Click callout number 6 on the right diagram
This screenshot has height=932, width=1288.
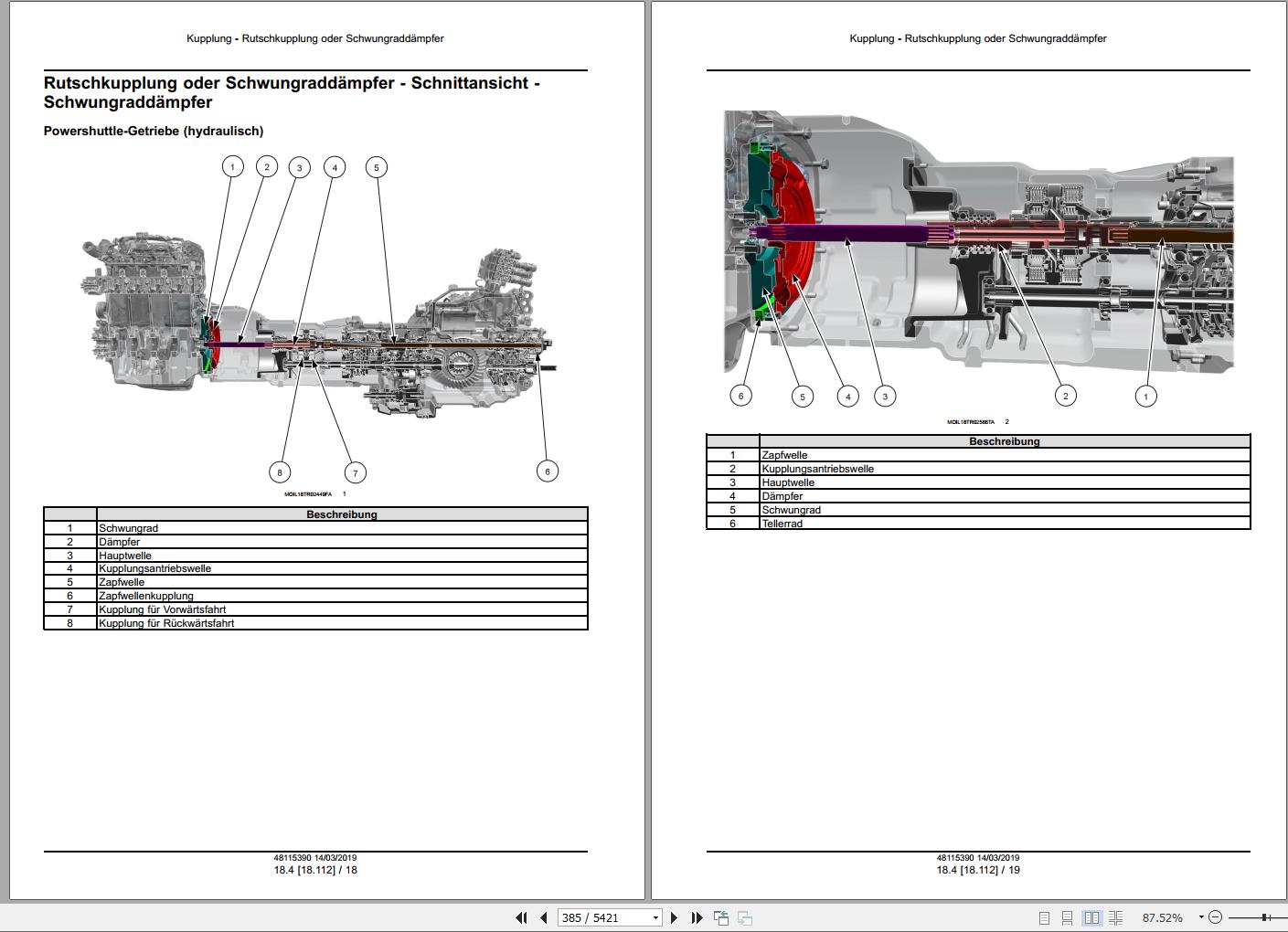coord(740,396)
